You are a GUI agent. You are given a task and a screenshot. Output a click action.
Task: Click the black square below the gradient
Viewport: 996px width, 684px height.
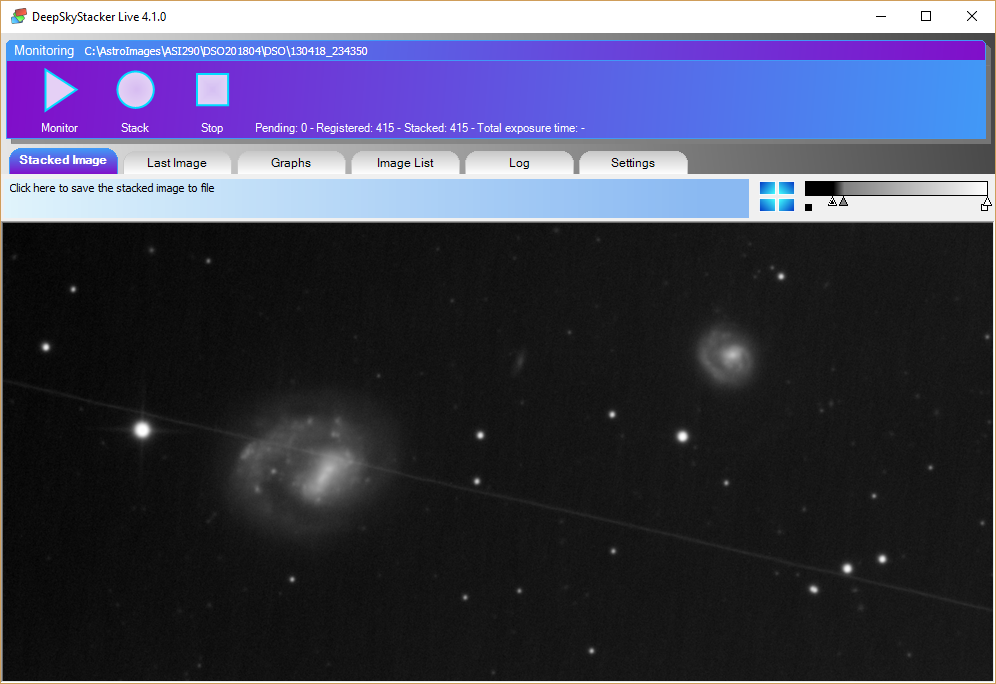tap(808, 208)
